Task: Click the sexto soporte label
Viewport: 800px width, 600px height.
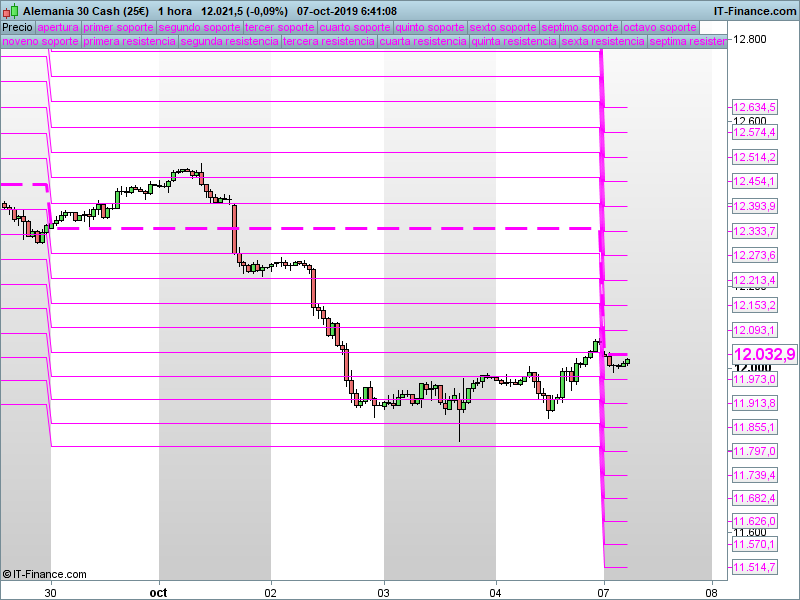Action: coord(503,27)
